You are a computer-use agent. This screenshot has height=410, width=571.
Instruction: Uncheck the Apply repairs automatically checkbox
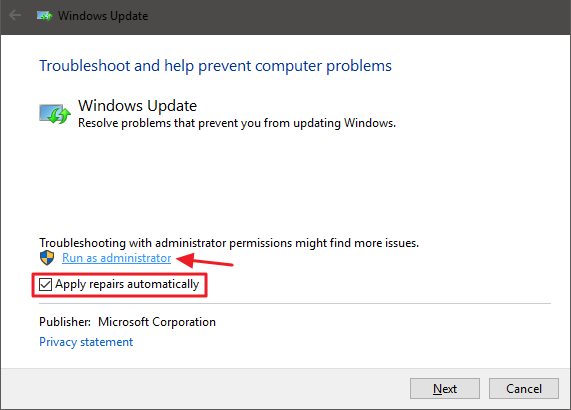(45, 284)
